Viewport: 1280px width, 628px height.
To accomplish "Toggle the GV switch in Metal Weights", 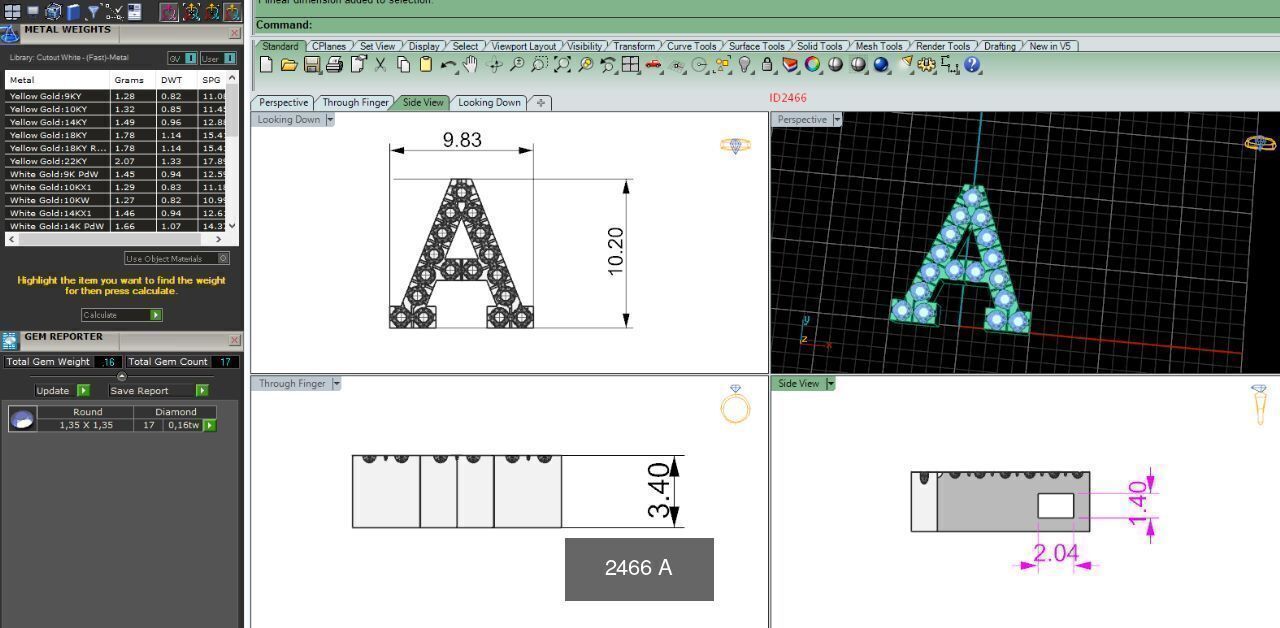I will (x=181, y=58).
